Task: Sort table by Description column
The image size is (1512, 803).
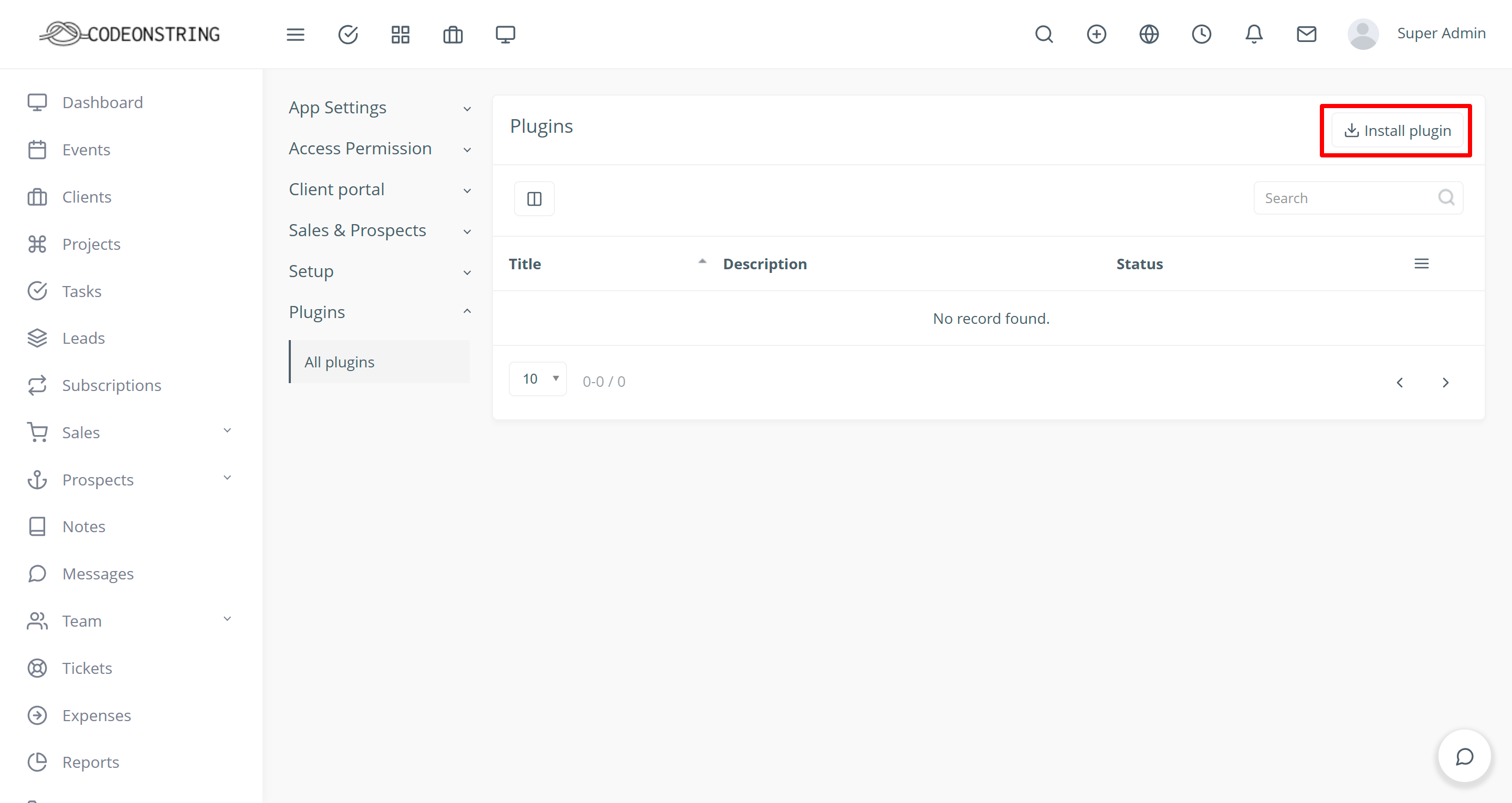Action: (765, 264)
